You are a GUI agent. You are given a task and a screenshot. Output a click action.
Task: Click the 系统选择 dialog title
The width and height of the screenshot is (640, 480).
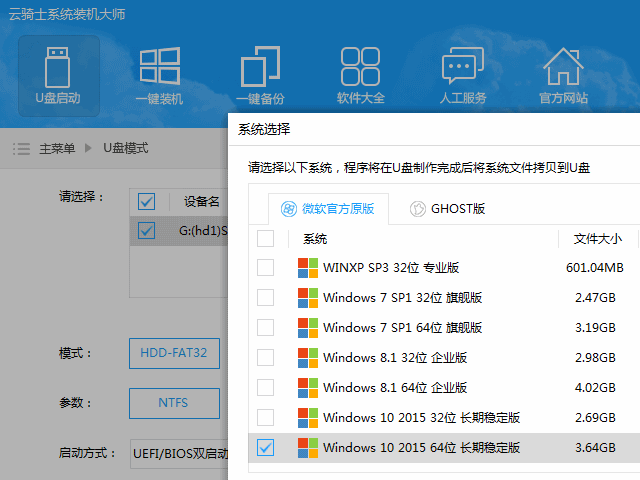coord(264,129)
